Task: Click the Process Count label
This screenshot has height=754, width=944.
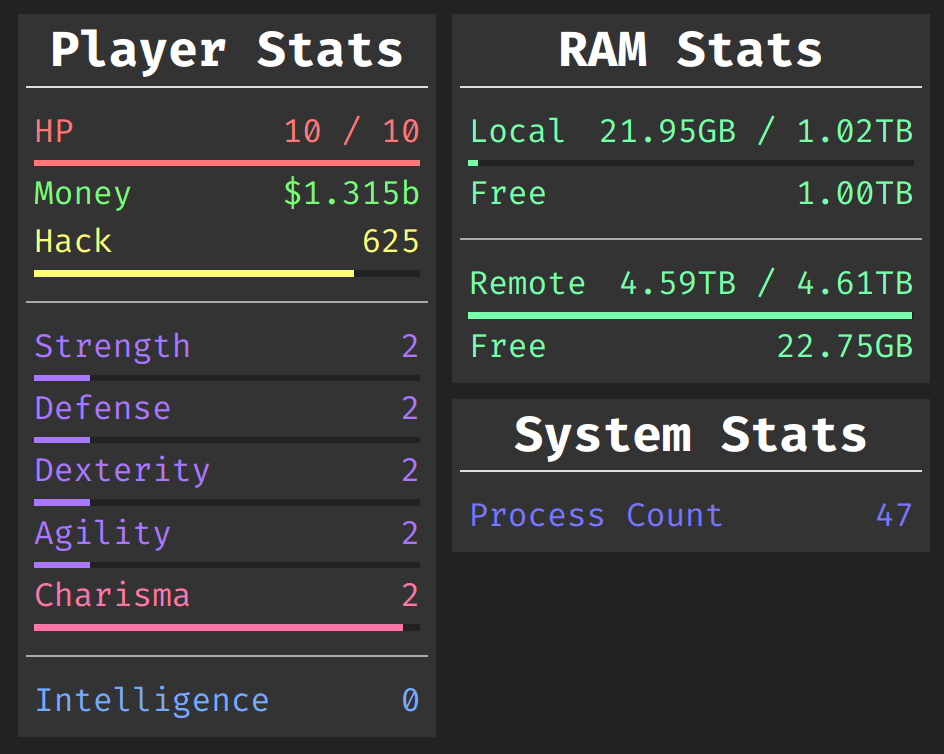Action: pyautogui.click(x=596, y=515)
